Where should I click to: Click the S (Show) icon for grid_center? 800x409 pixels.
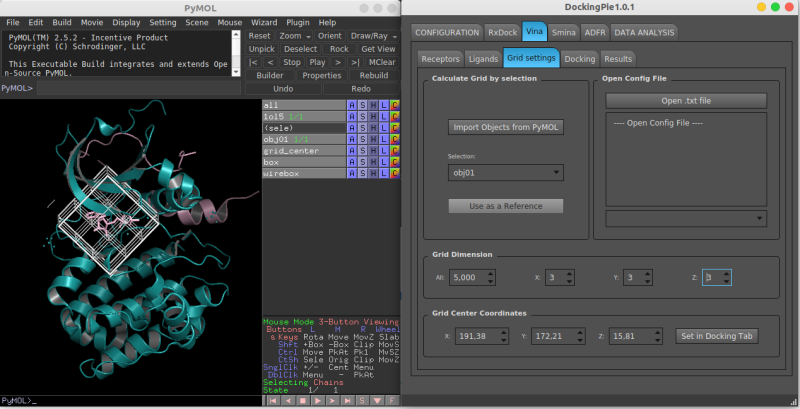[362, 150]
